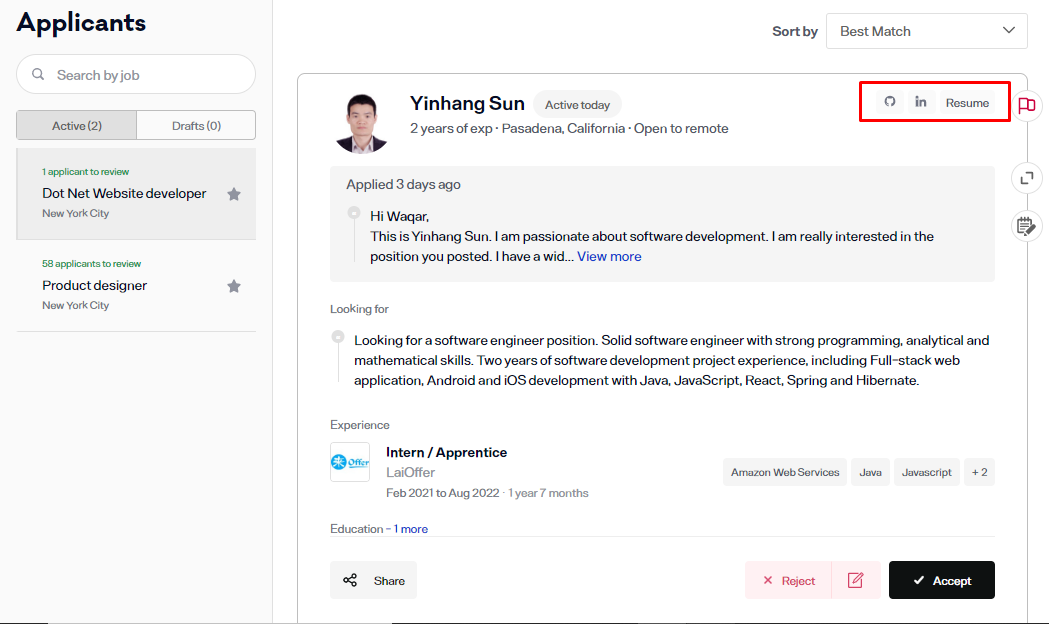Open the Sort by Best Match dropdown

coord(926,31)
